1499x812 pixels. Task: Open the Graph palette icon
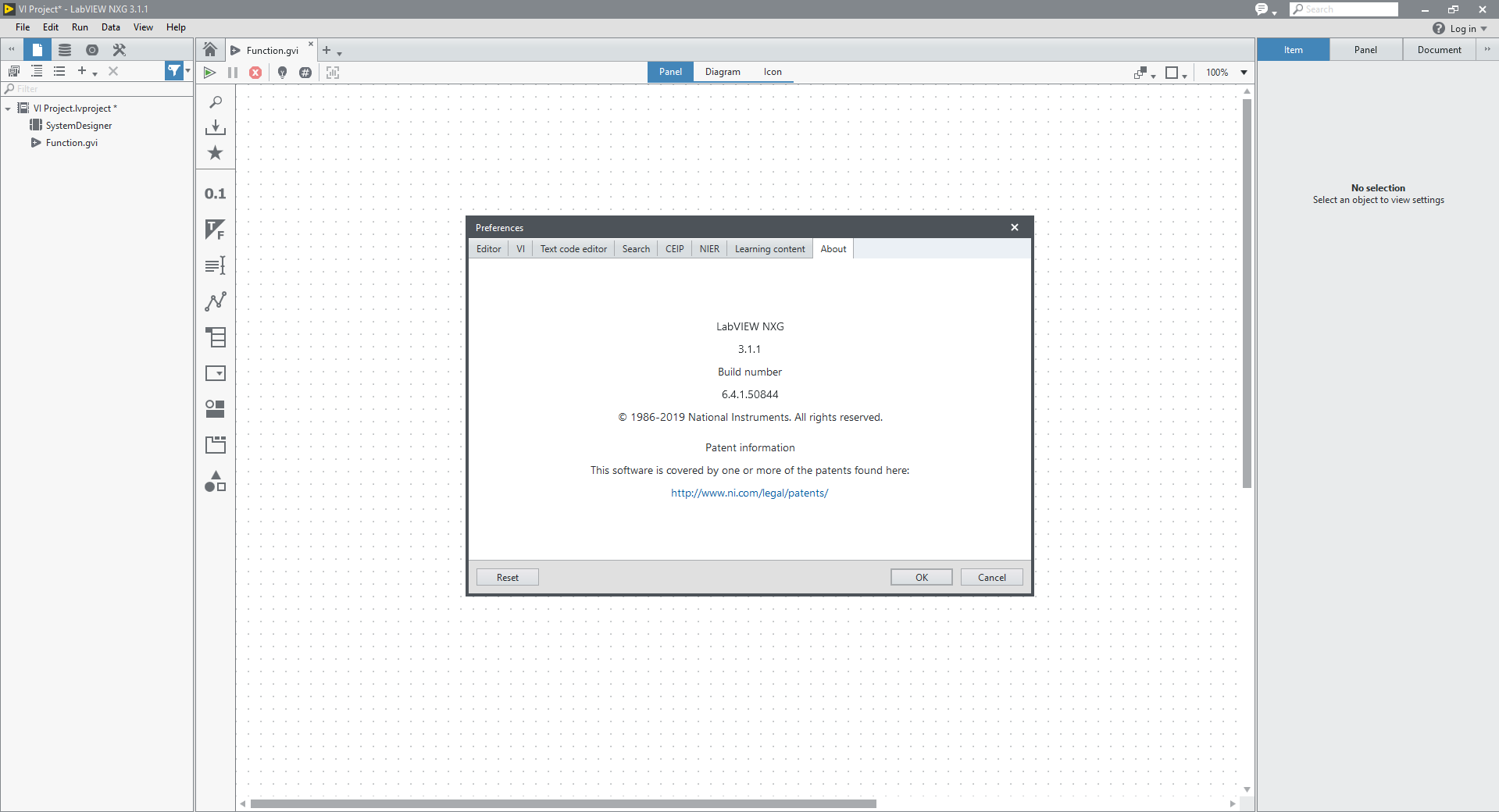tap(216, 301)
